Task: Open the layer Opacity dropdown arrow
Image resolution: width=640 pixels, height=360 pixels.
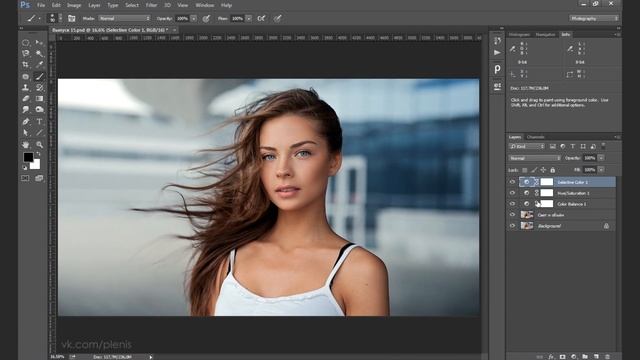Action: click(601, 158)
